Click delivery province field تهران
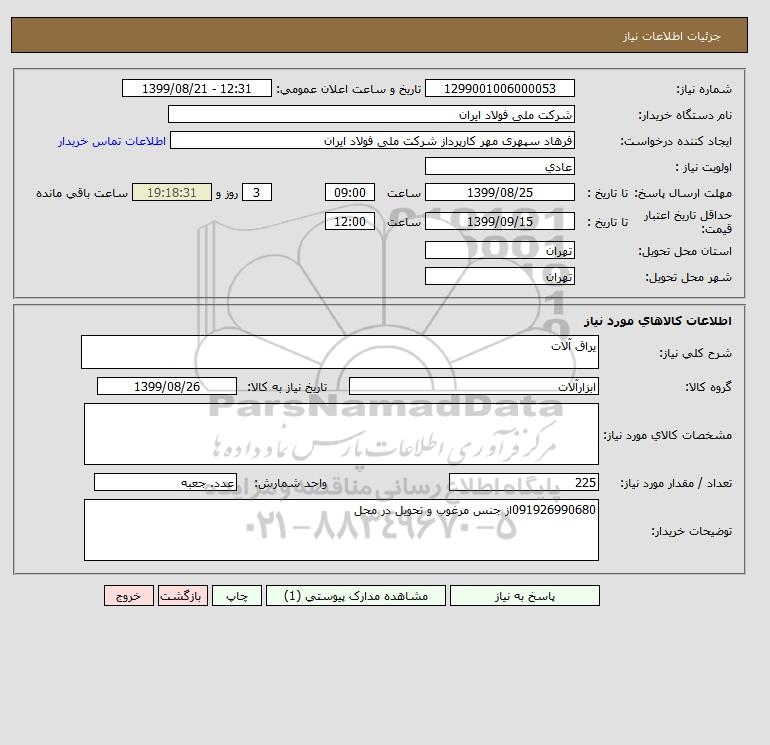The image size is (770, 745). 499,250
